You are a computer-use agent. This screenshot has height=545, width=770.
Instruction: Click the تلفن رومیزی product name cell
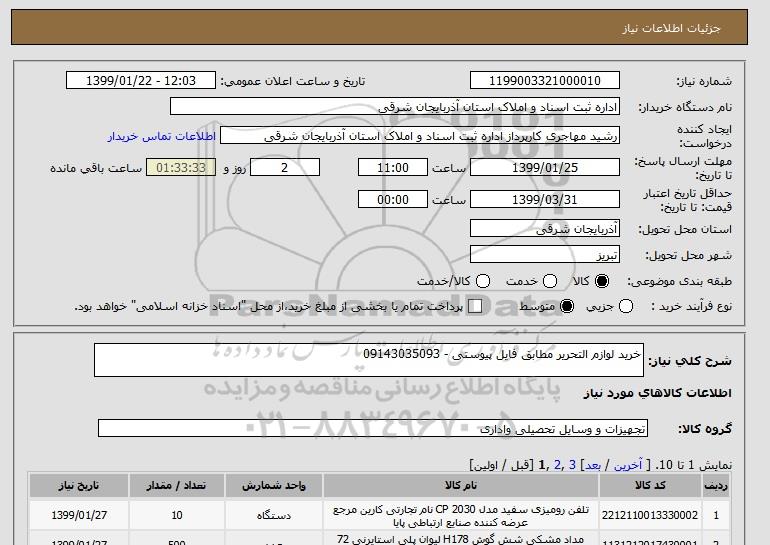tap(461, 516)
